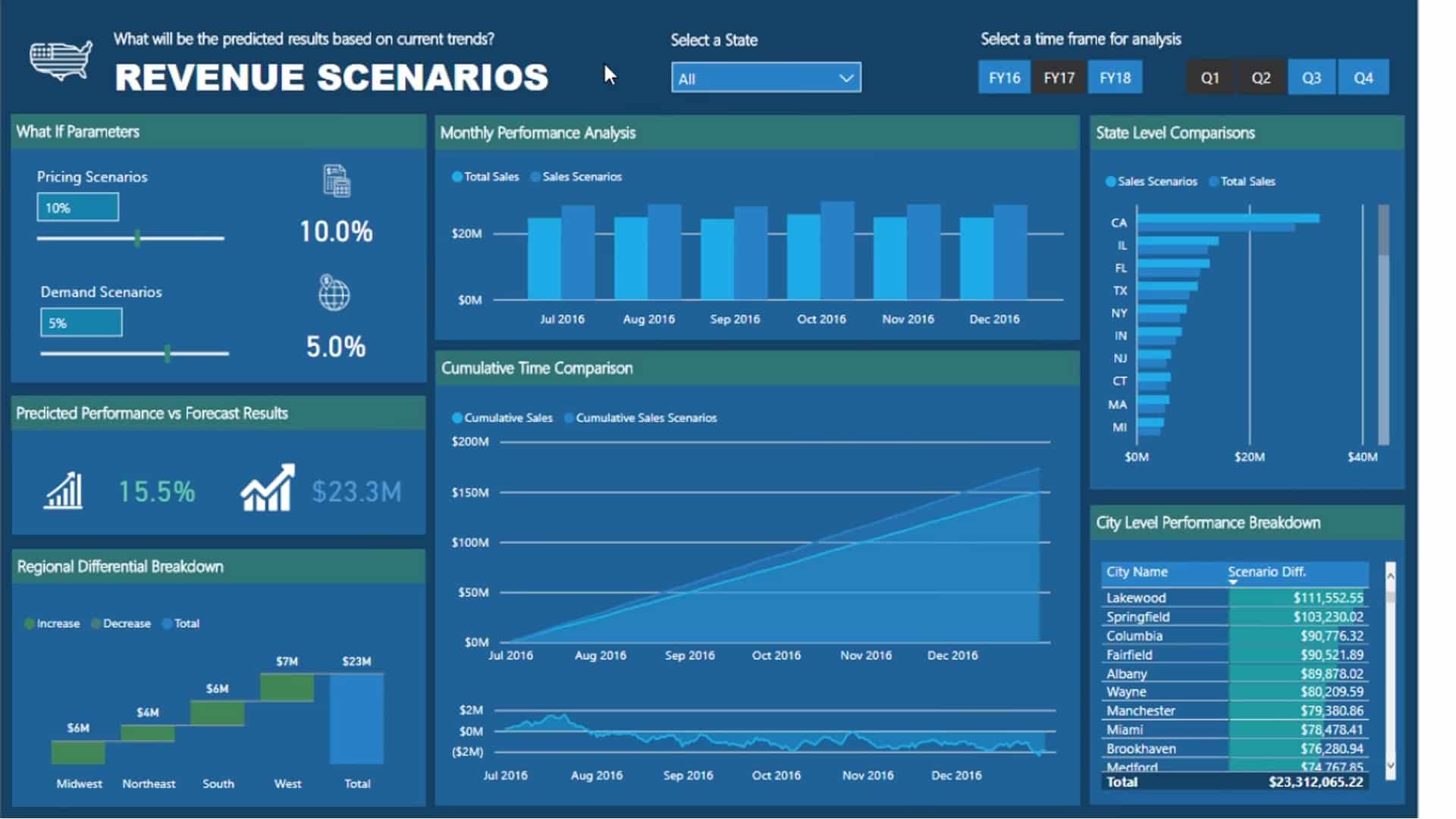
Task: Select the Lakewood city row
Action: click(1235, 598)
